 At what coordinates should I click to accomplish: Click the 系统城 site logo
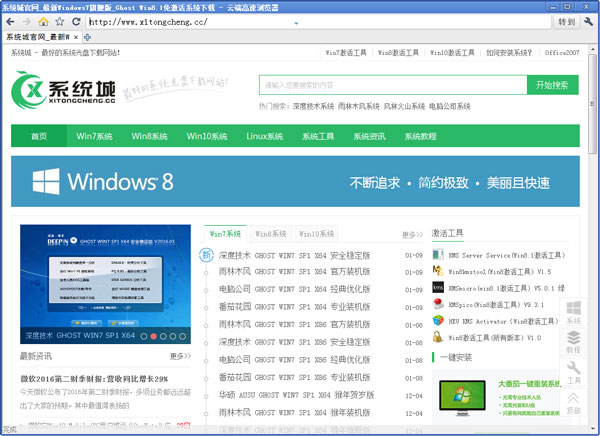64,90
